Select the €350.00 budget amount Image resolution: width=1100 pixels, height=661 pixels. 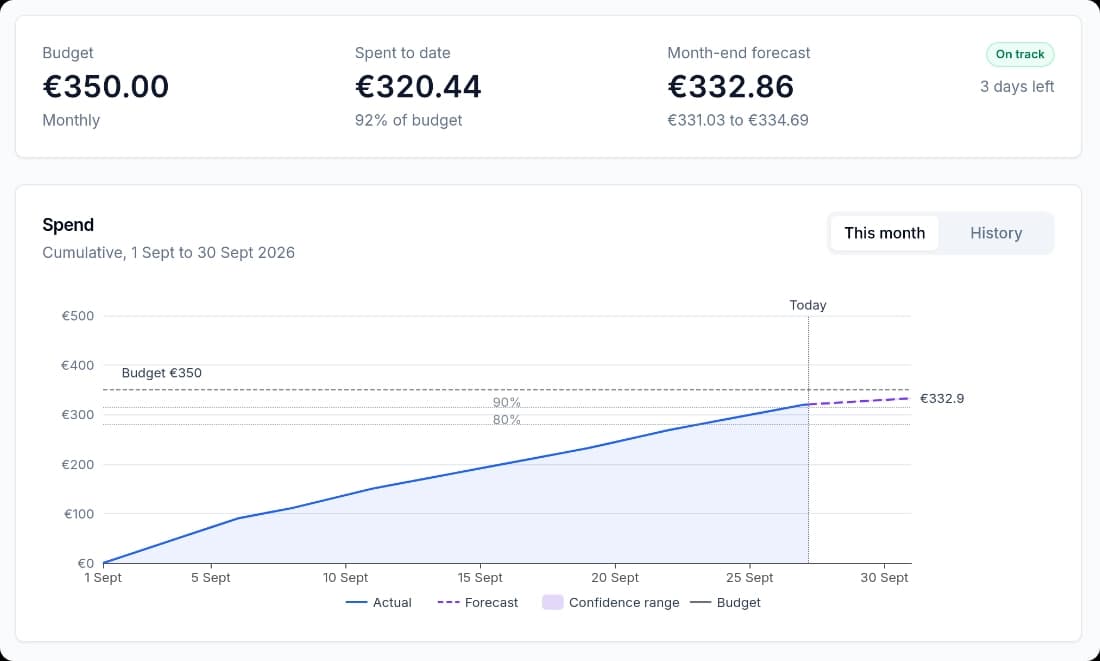[x=106, y=86]
